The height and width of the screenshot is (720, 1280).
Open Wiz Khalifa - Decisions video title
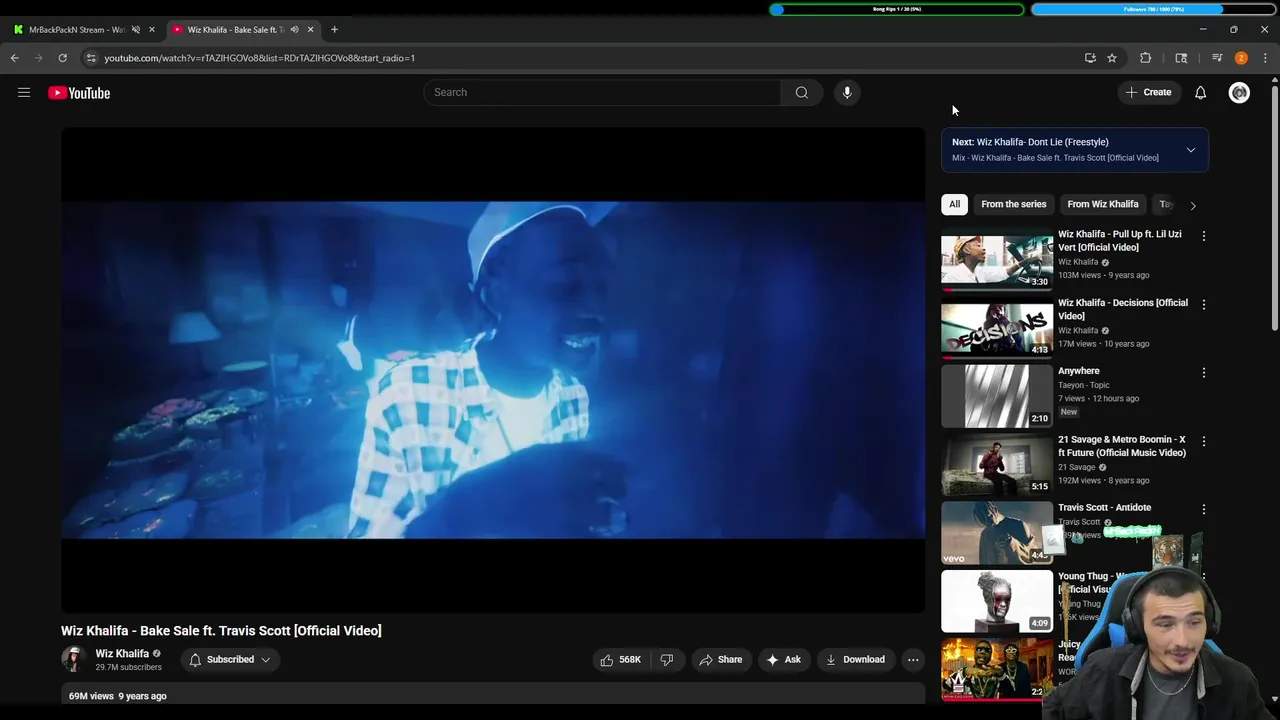[1123, 309]
